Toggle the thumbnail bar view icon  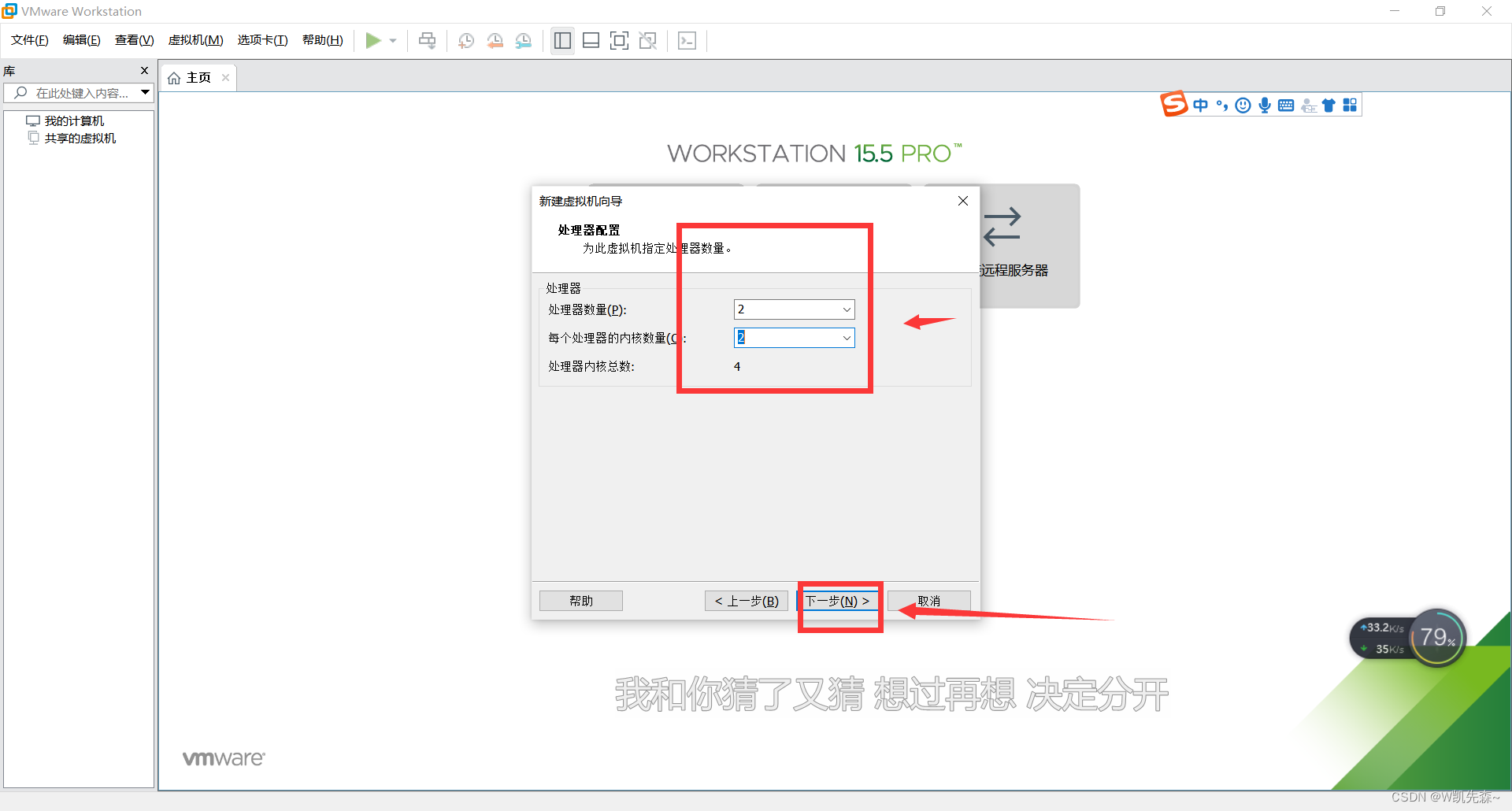point(591,40)
